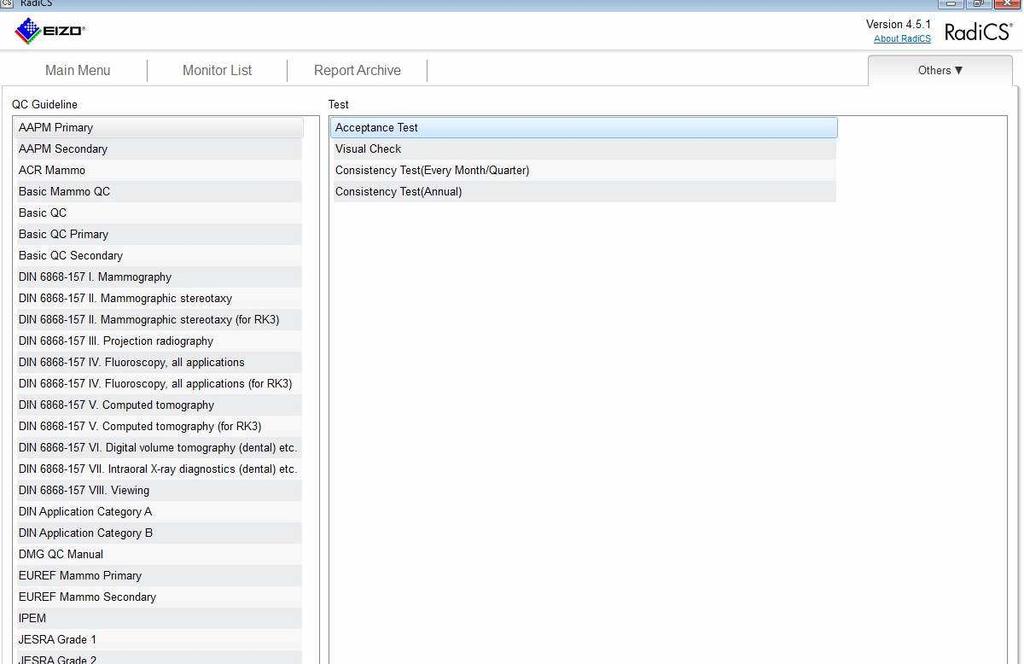Open the Main Menu tab
Image resolution: width=1024 pixels, height=664 pixels.
point(77,71)
